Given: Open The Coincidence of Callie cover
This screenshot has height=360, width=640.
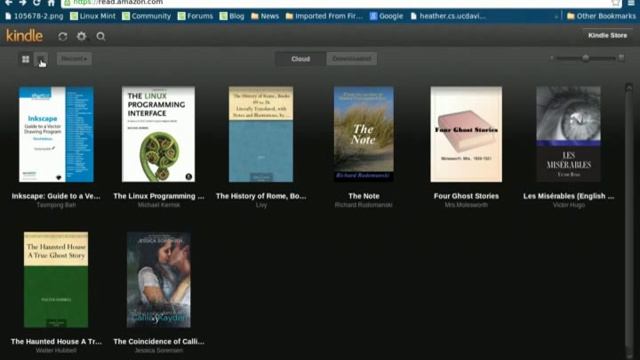Looking at the screenshot, I should click(158, 280).
